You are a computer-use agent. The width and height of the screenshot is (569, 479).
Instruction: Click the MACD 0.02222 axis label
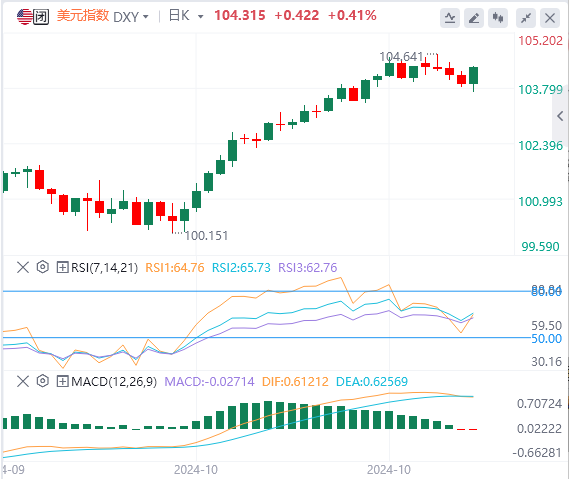(x=539, y=429)
